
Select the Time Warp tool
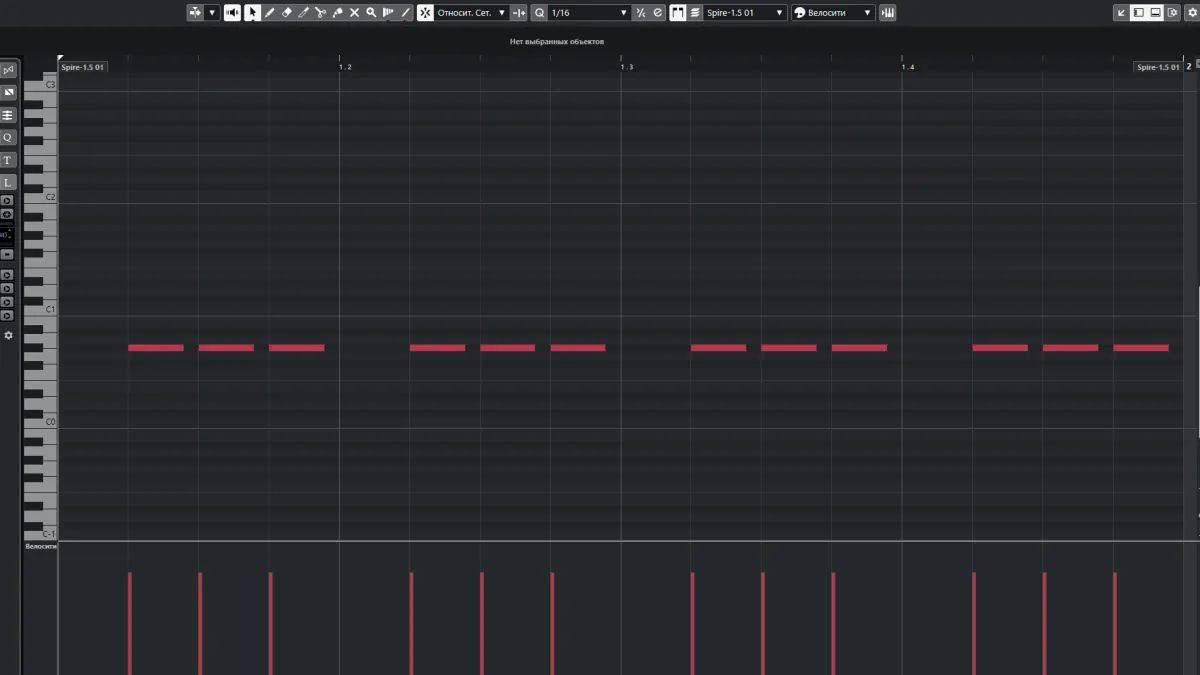[x=388, y=13]
